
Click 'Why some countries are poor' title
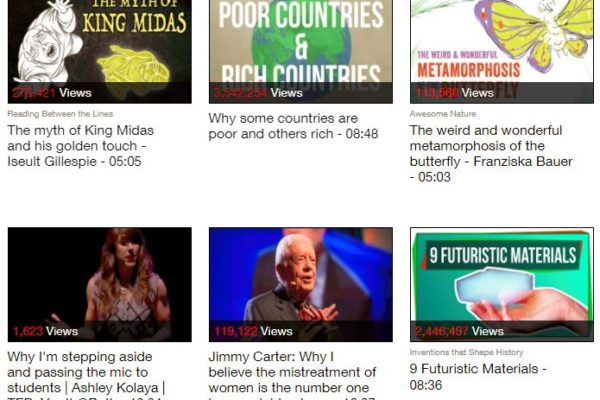[293, 126]
